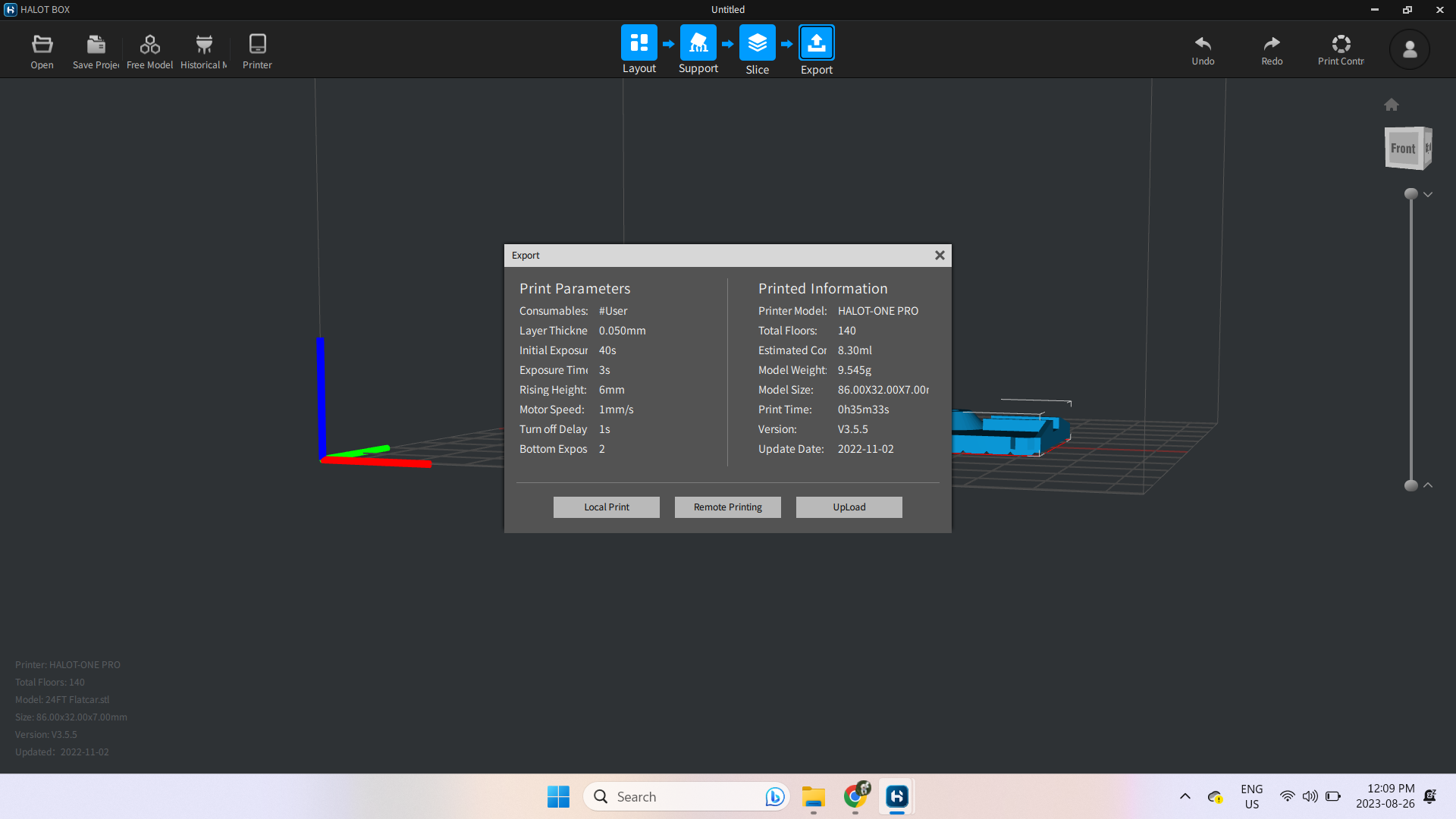The width and height of the screenshot is (1456, 819).
Task: Undo the last action
Action: [1203, 49]
